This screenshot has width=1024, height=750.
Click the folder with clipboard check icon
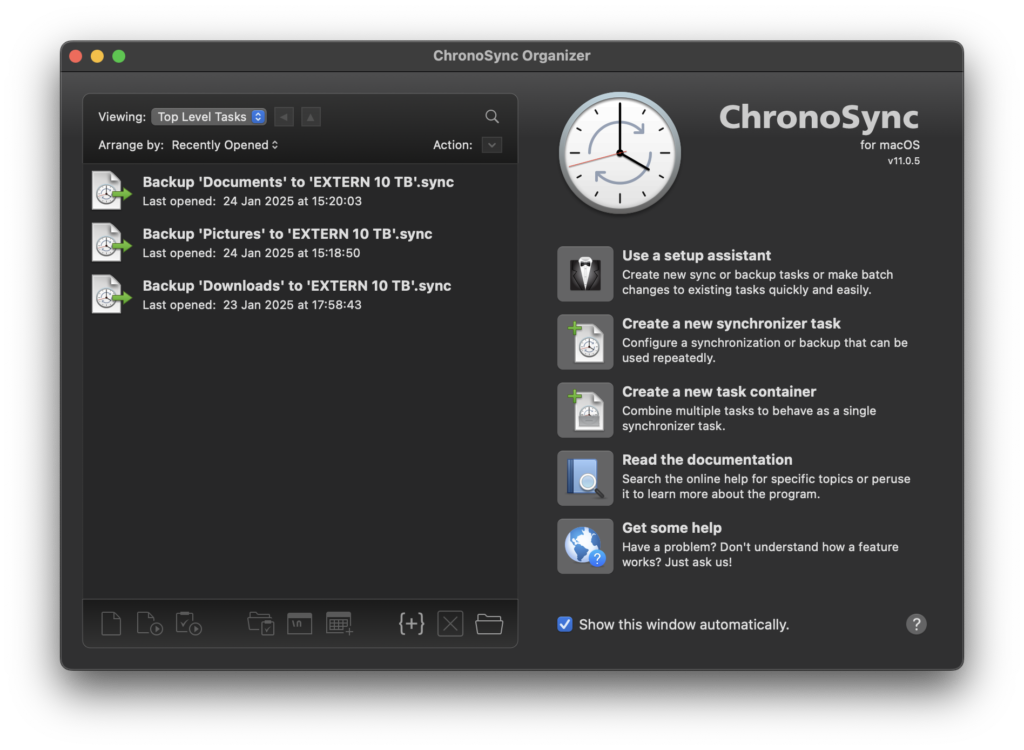261,624
